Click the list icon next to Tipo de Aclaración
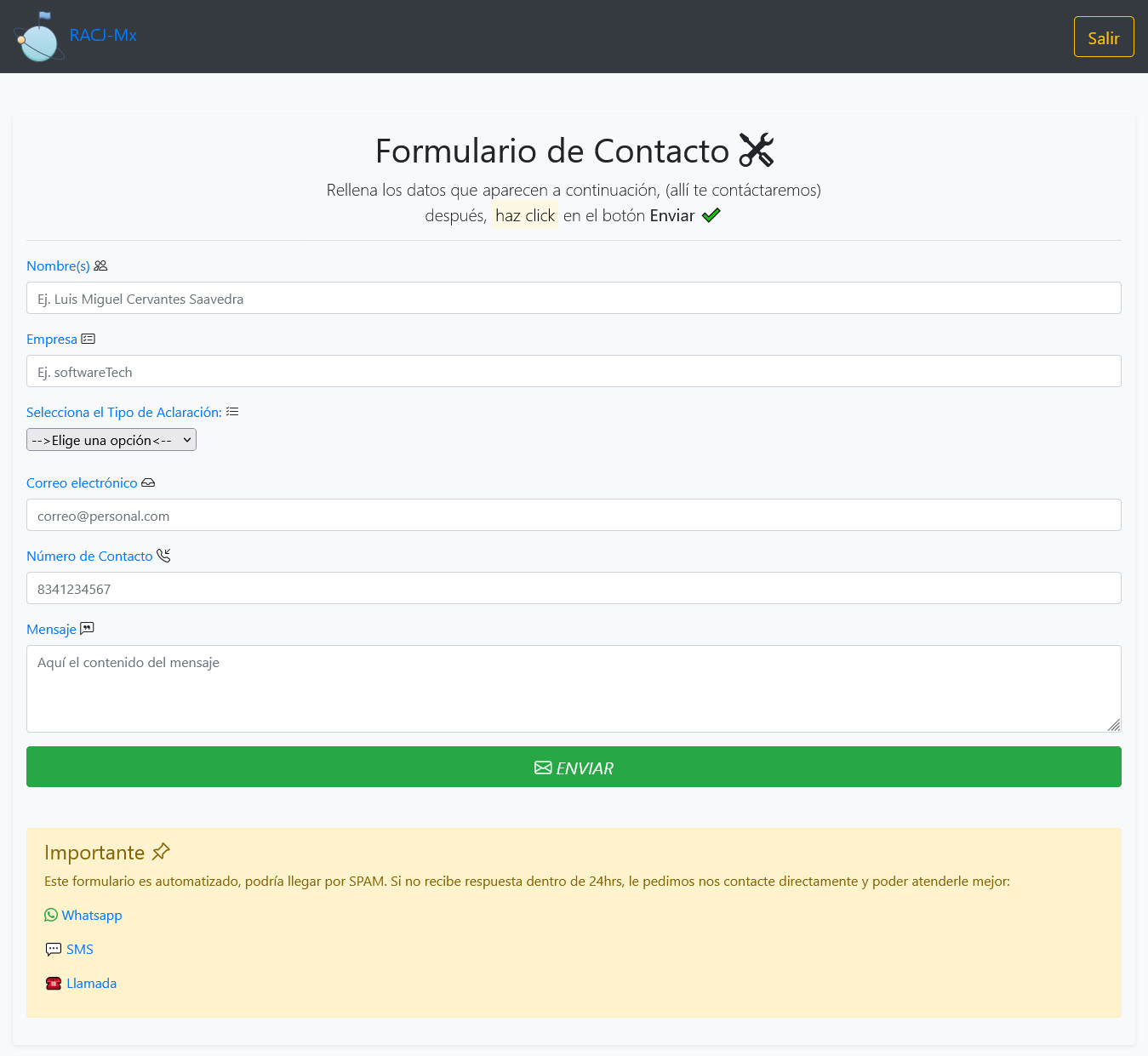This screenshot has height=1056, width=1148. pos(232,411)
